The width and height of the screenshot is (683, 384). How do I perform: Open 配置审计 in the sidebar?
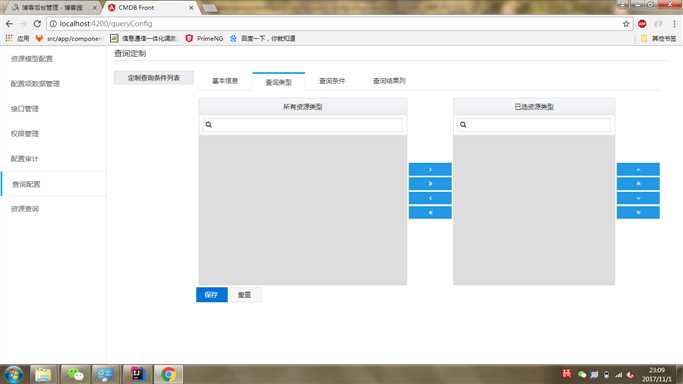click(24, 158)
